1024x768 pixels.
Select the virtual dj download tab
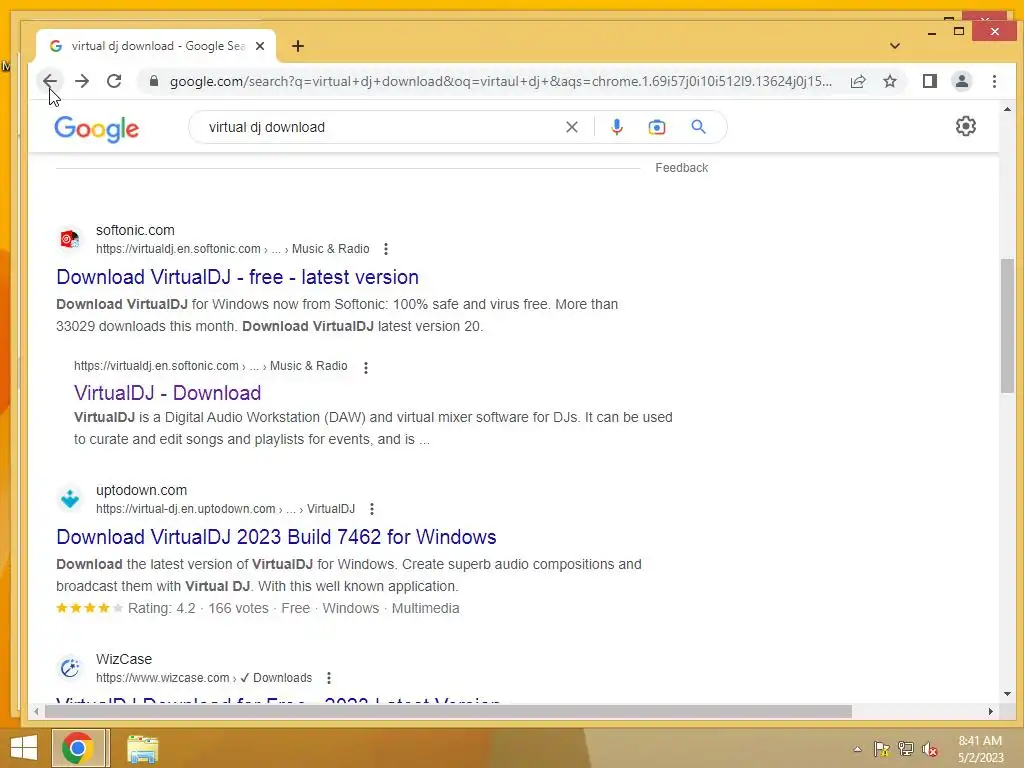156,46
